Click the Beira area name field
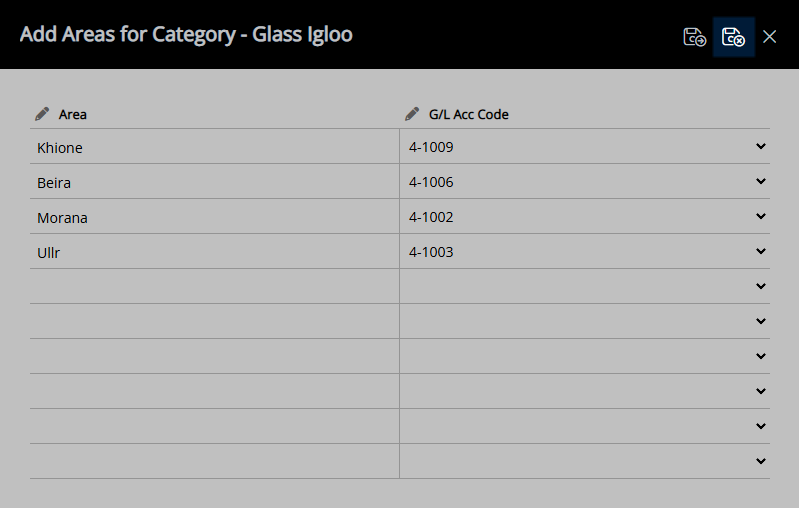The width and height of the screenshot is (799, 508). pyautogui.click(x=215, y=182)
